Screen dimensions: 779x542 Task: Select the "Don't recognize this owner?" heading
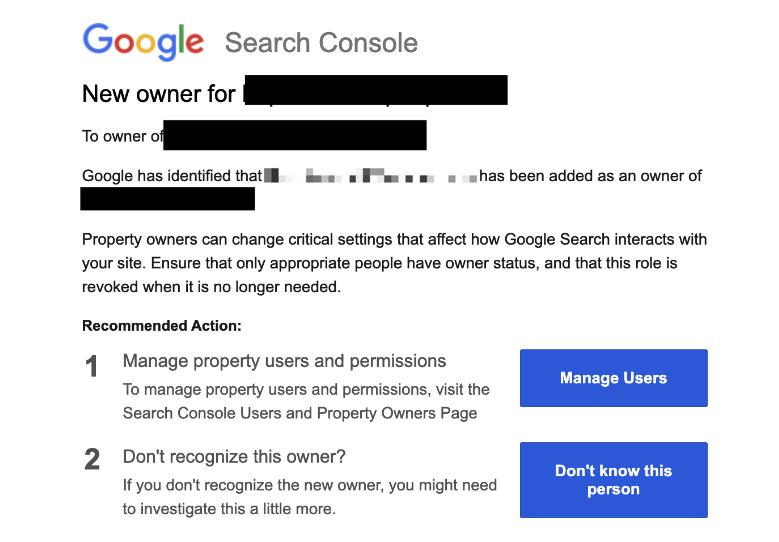tap(234, 457)
